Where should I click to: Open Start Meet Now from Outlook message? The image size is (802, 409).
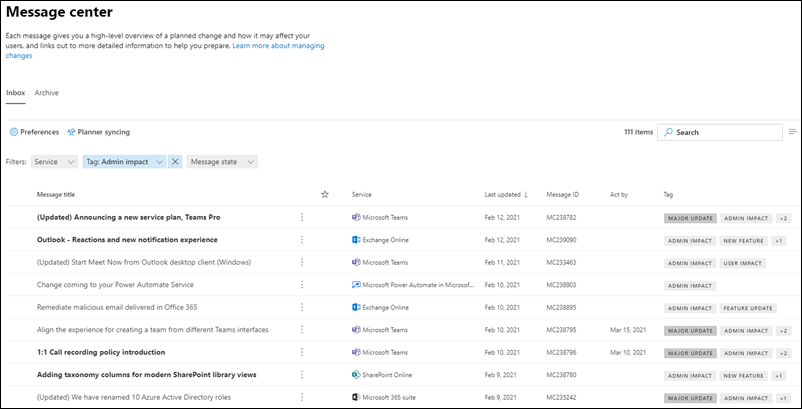tap(144, 262)
